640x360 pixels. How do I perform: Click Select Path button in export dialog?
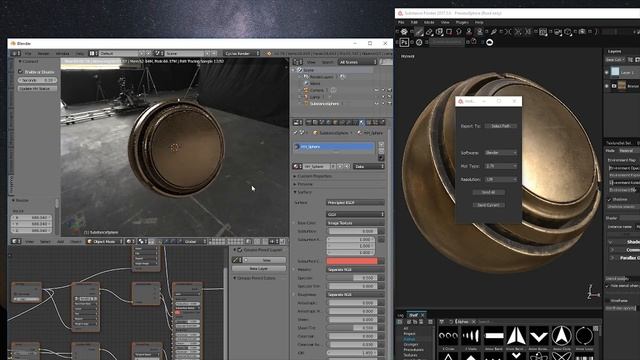[x=501, y=126]
